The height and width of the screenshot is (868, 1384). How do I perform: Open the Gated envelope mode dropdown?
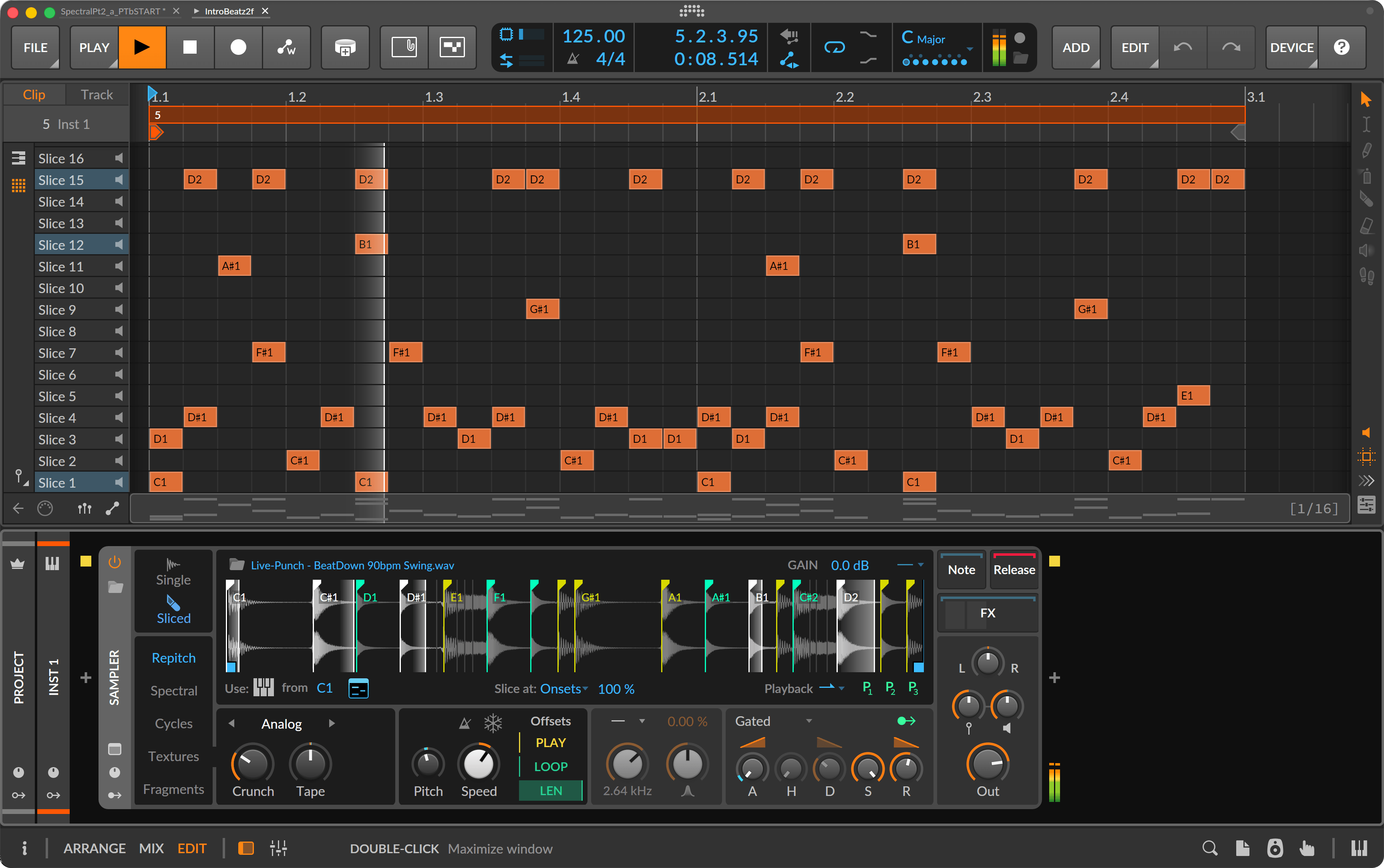pyautogui.click(x=773, y=721)
